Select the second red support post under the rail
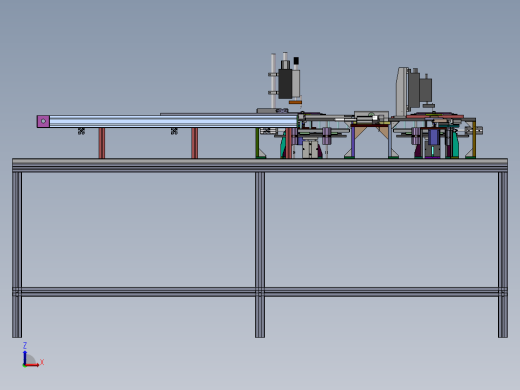 (x=195, y=143)
